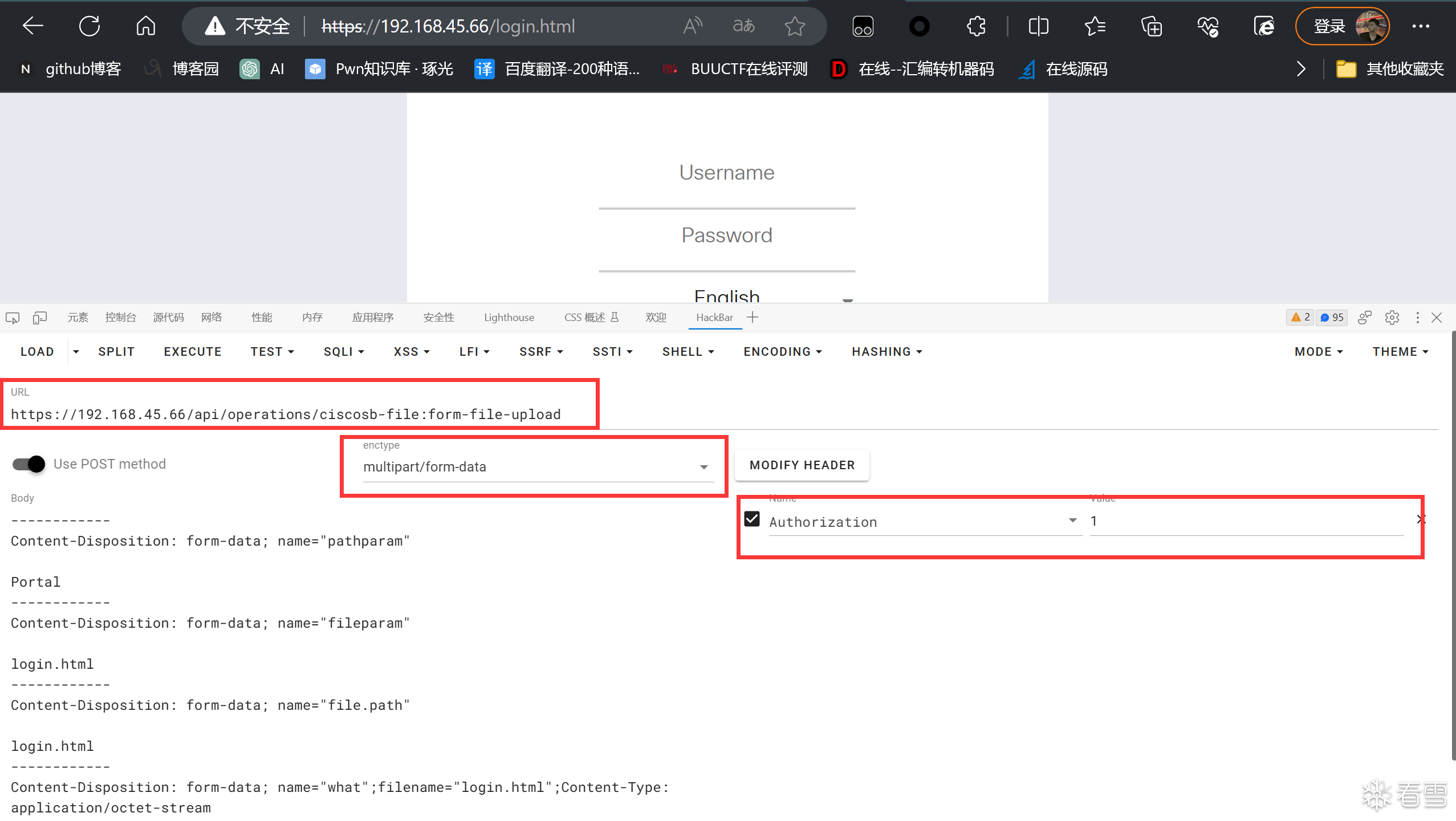Viewport: 1456px width, 821px height.
Task: Toggle split screen view icon
Action: pyautogui.click(x=1038, y=26)
